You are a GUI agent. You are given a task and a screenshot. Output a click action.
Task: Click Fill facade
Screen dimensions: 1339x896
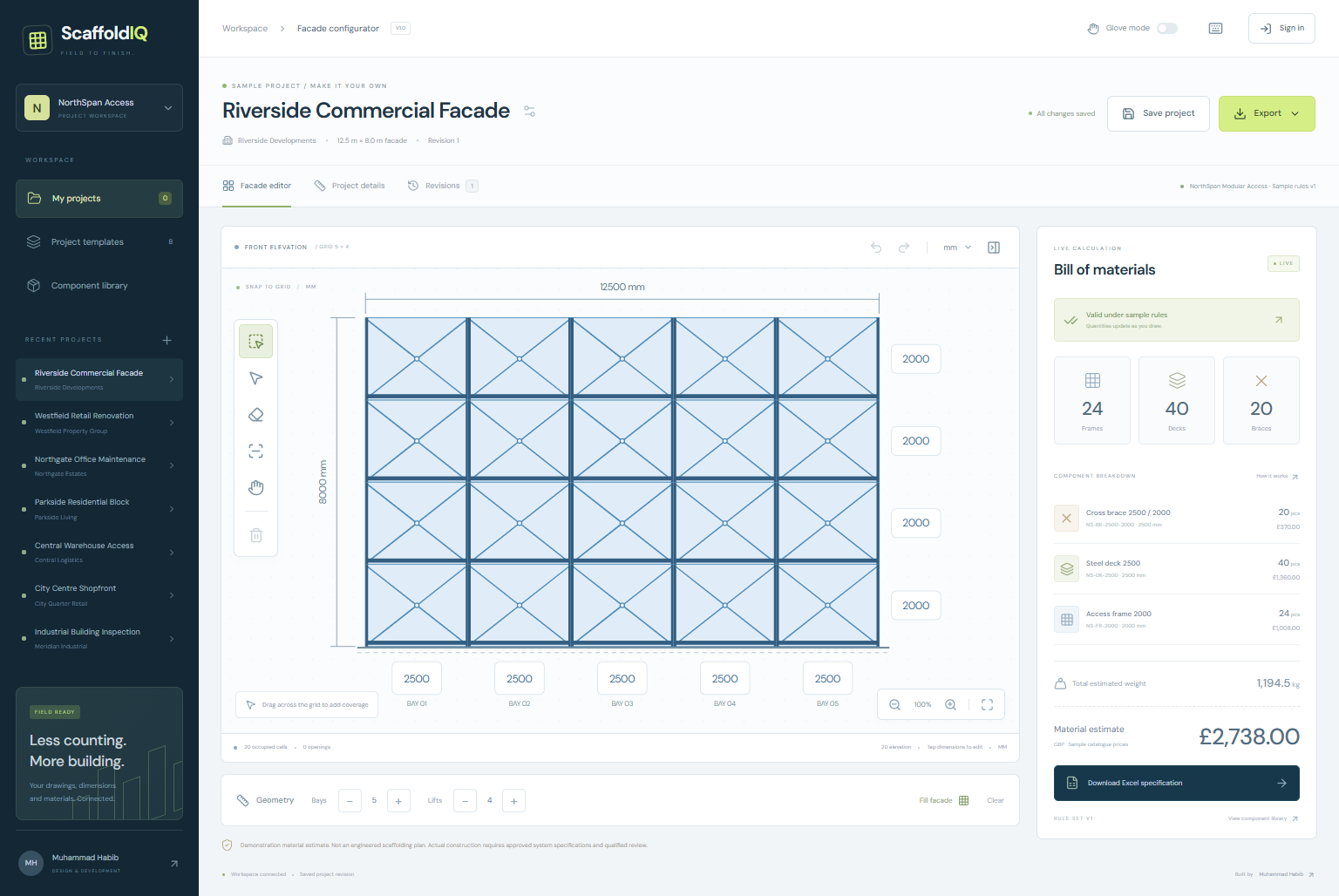coord(944,801)
